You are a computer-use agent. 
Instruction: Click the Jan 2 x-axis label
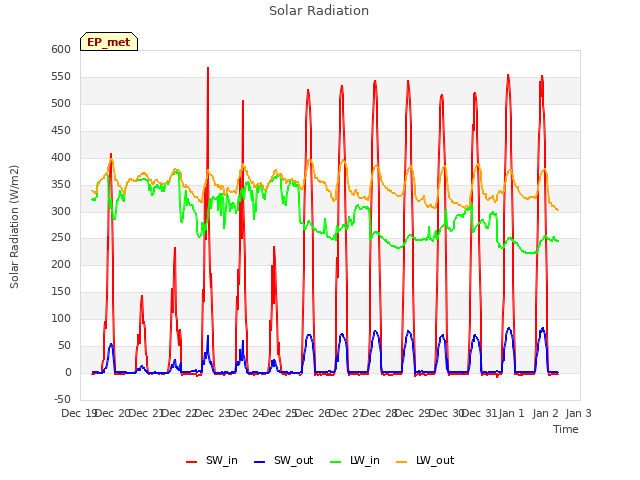(545, 413)
